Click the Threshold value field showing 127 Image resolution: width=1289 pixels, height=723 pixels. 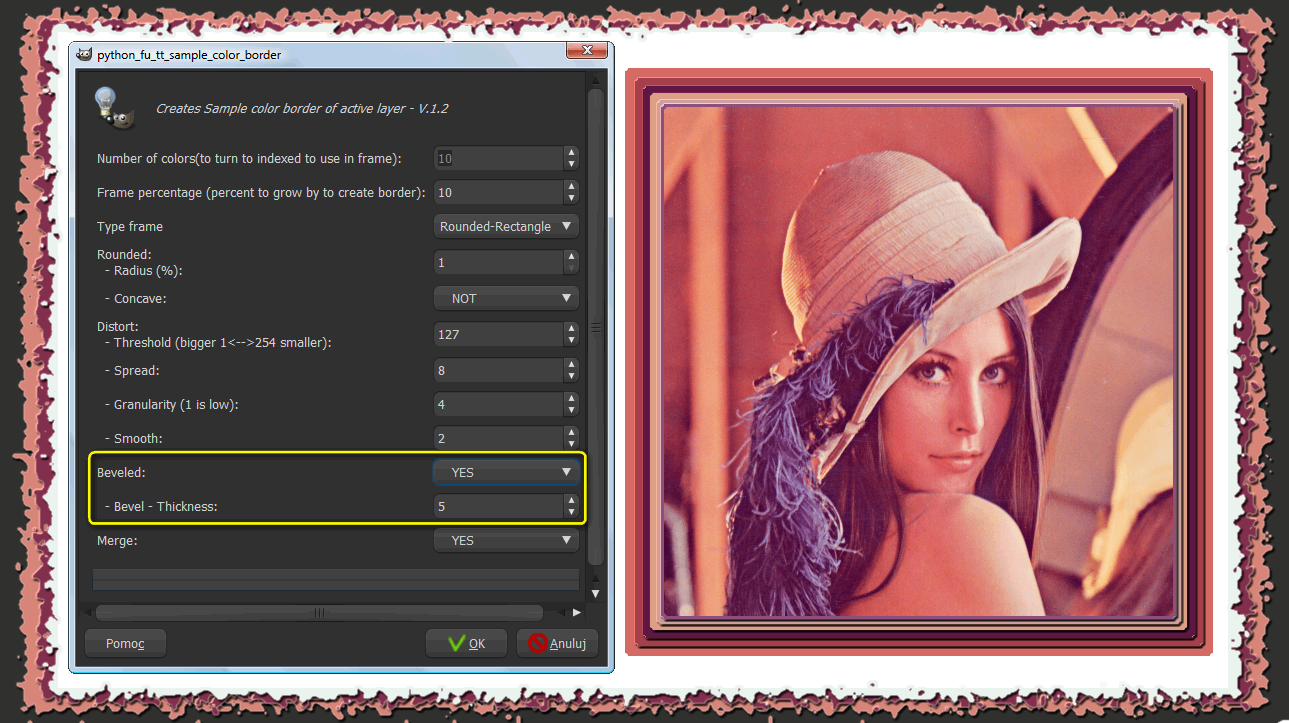499,334
